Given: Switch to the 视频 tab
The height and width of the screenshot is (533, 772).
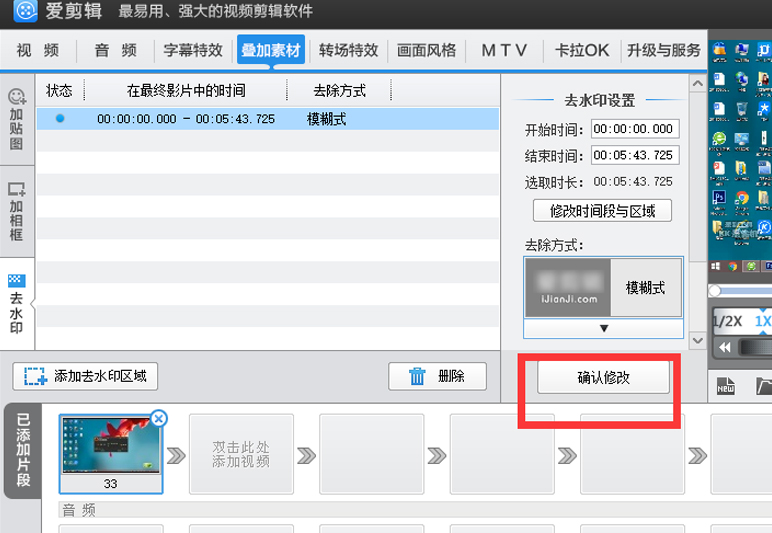Looking at the screenshot, I should click(x=38, y=50).
